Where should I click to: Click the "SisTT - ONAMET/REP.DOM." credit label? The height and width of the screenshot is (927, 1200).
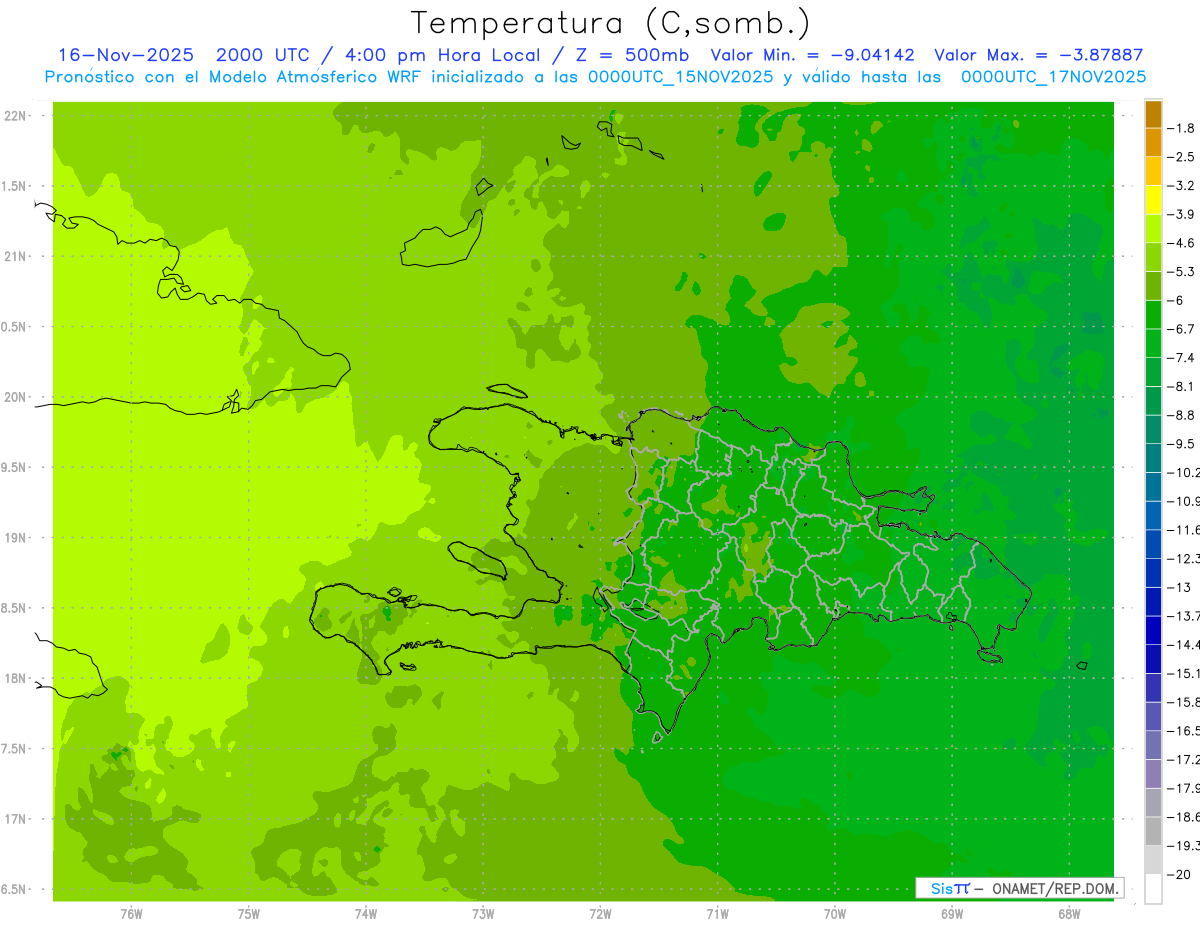pyautogui.click(x=1019, y=888)
